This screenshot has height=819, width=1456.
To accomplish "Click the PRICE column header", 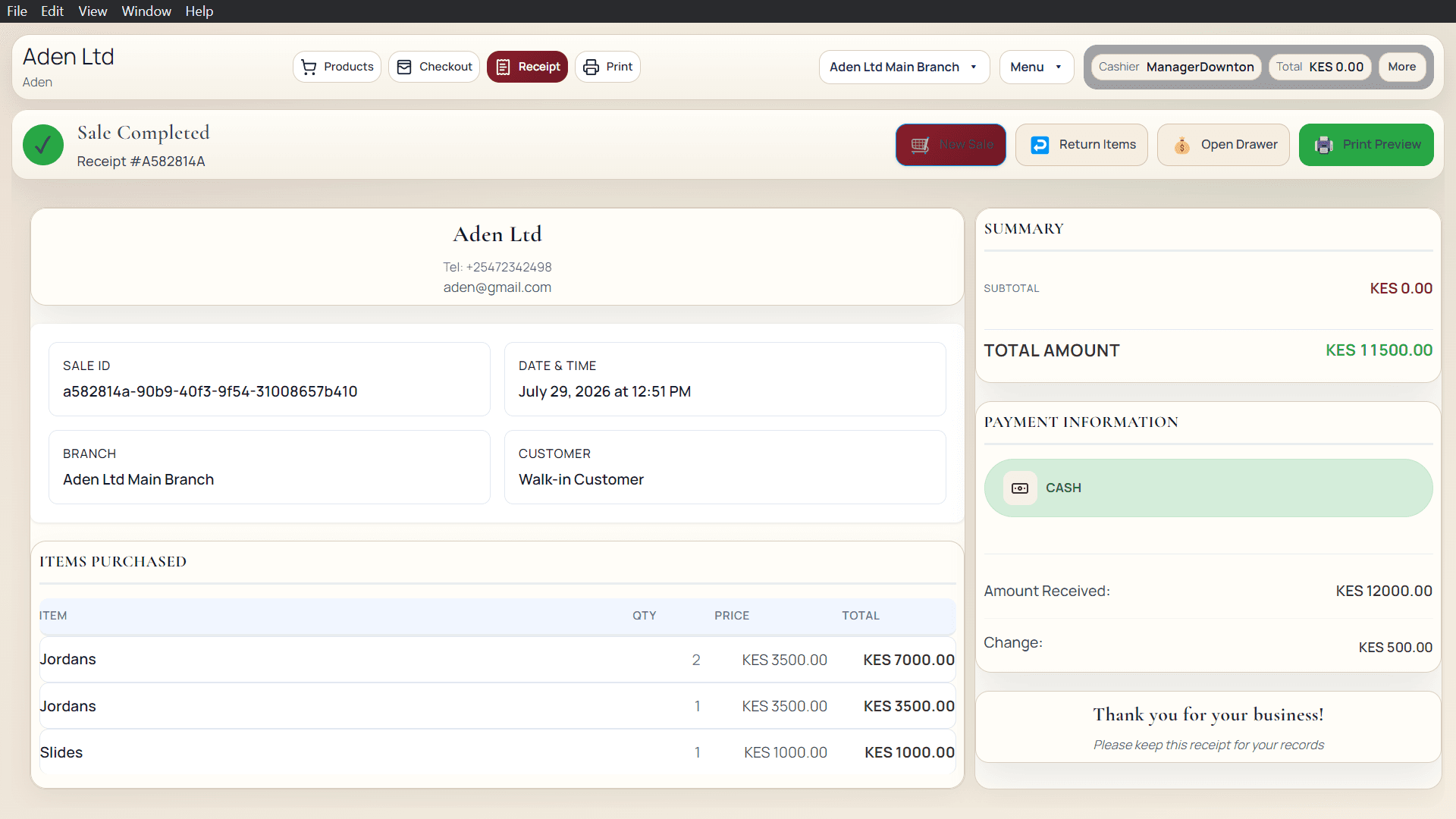I will [x=732, y=616].
